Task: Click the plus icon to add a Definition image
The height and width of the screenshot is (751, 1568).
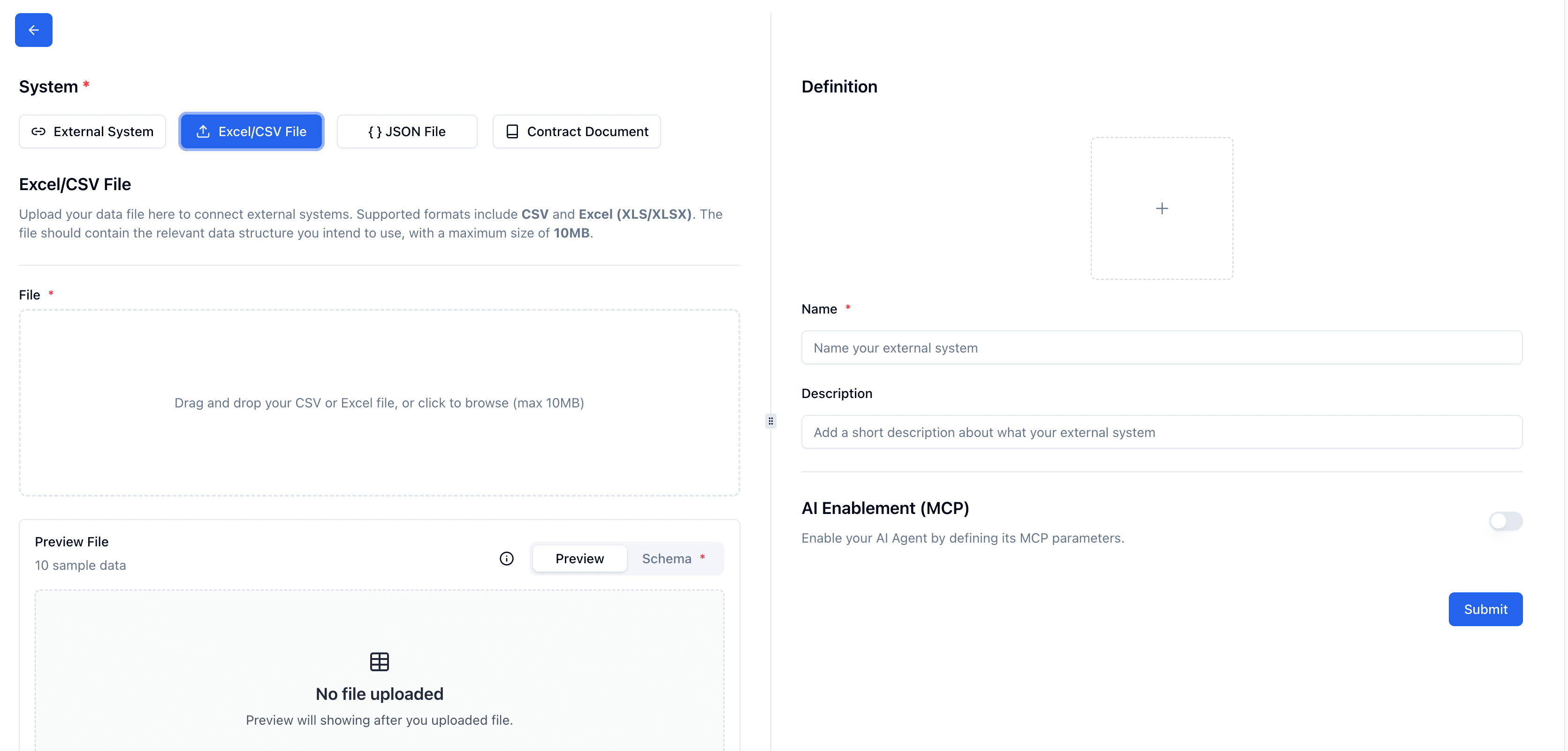Action: (x=1162, y=208)
